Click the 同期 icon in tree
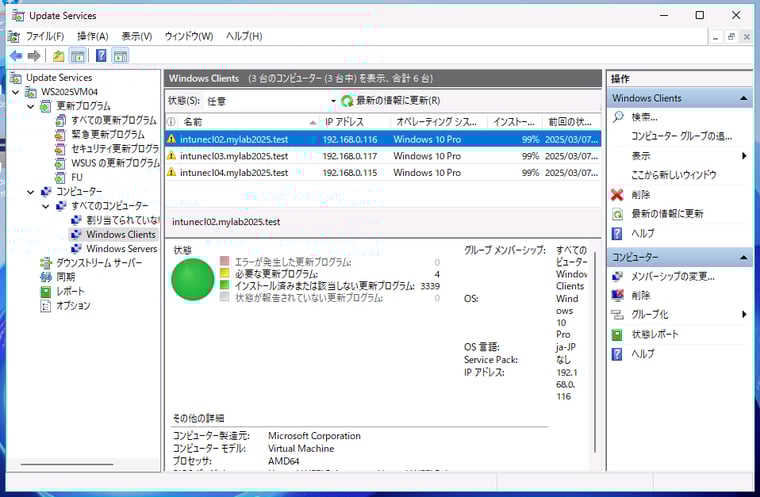Image resolution: width=760 pixels, height=497 pixels. (46, 277)
